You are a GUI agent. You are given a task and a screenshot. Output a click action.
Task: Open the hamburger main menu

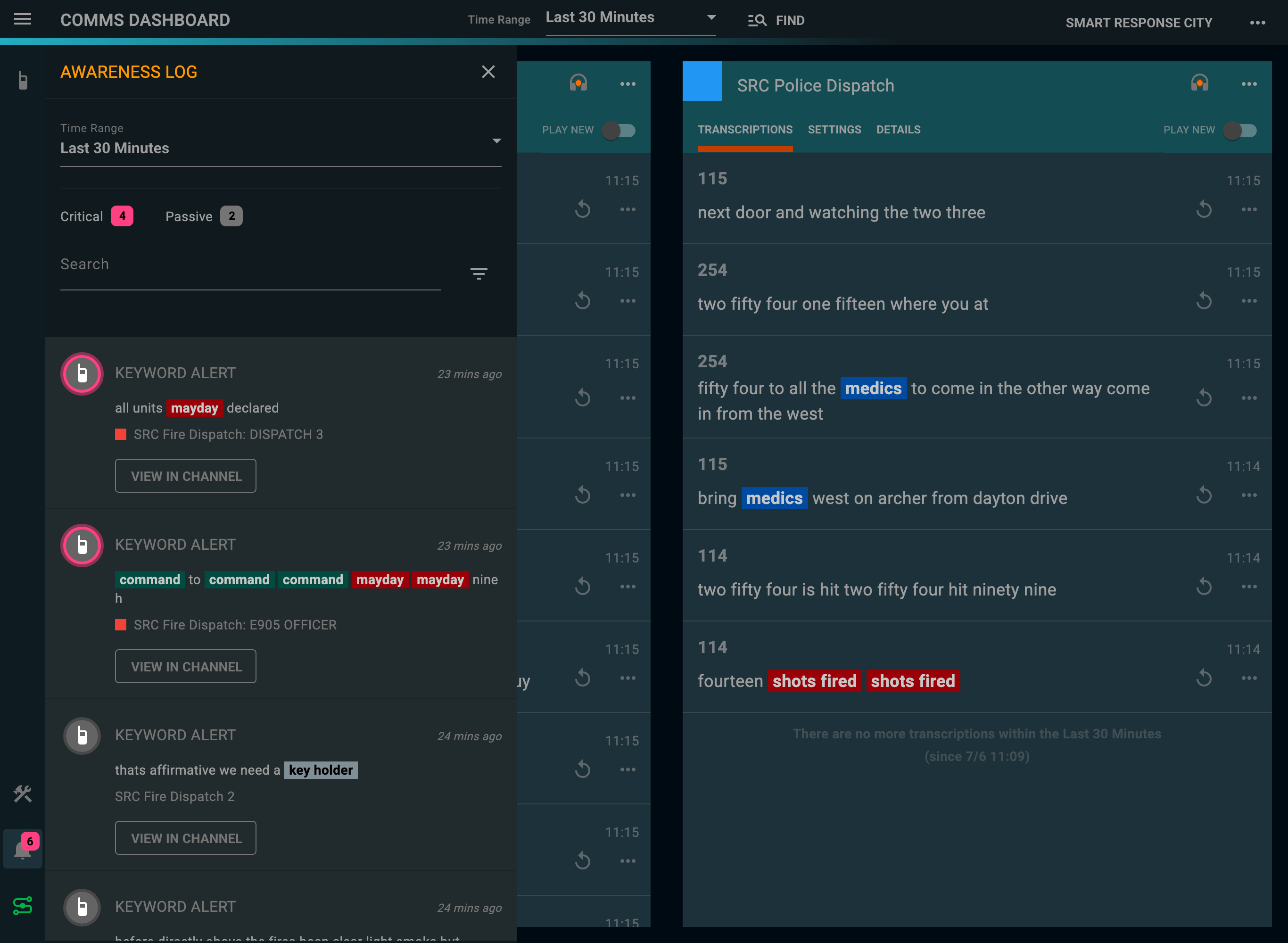pos(22,19)
